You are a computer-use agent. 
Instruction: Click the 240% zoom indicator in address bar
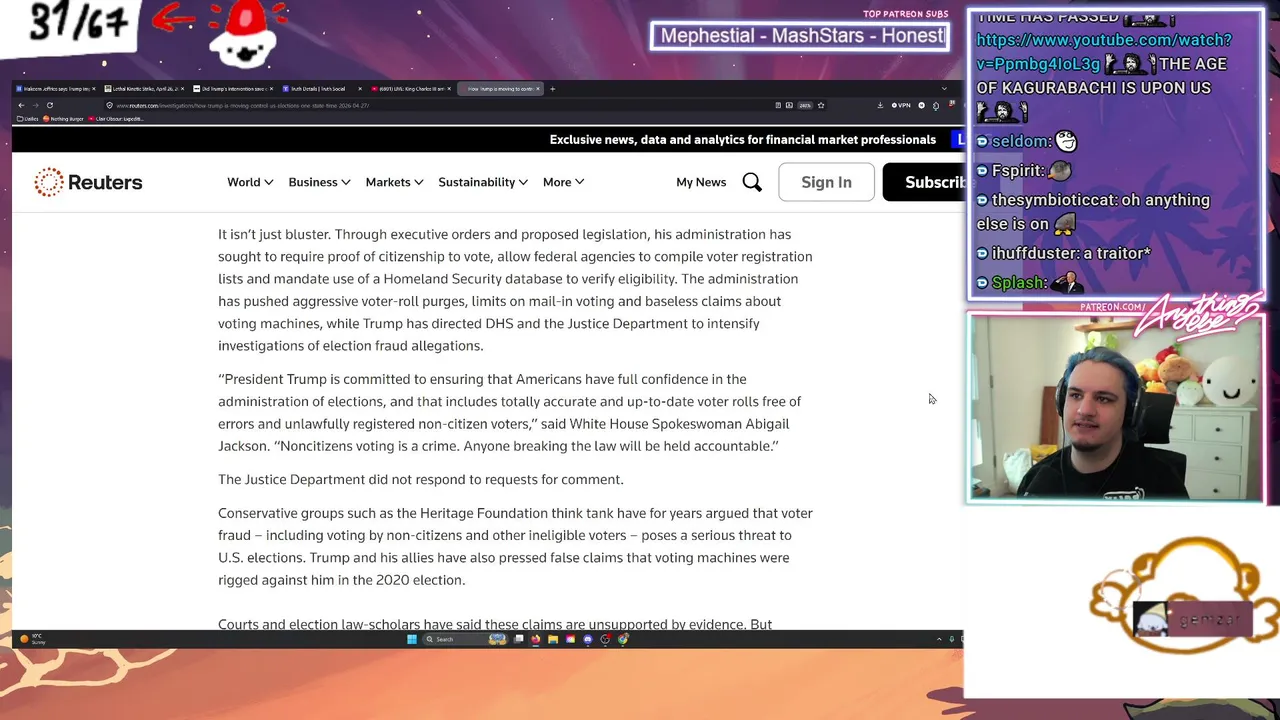click(805, 105)
